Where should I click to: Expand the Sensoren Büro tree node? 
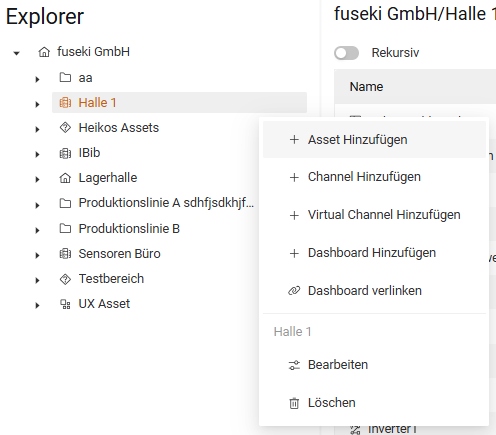(x=37, y=255)
